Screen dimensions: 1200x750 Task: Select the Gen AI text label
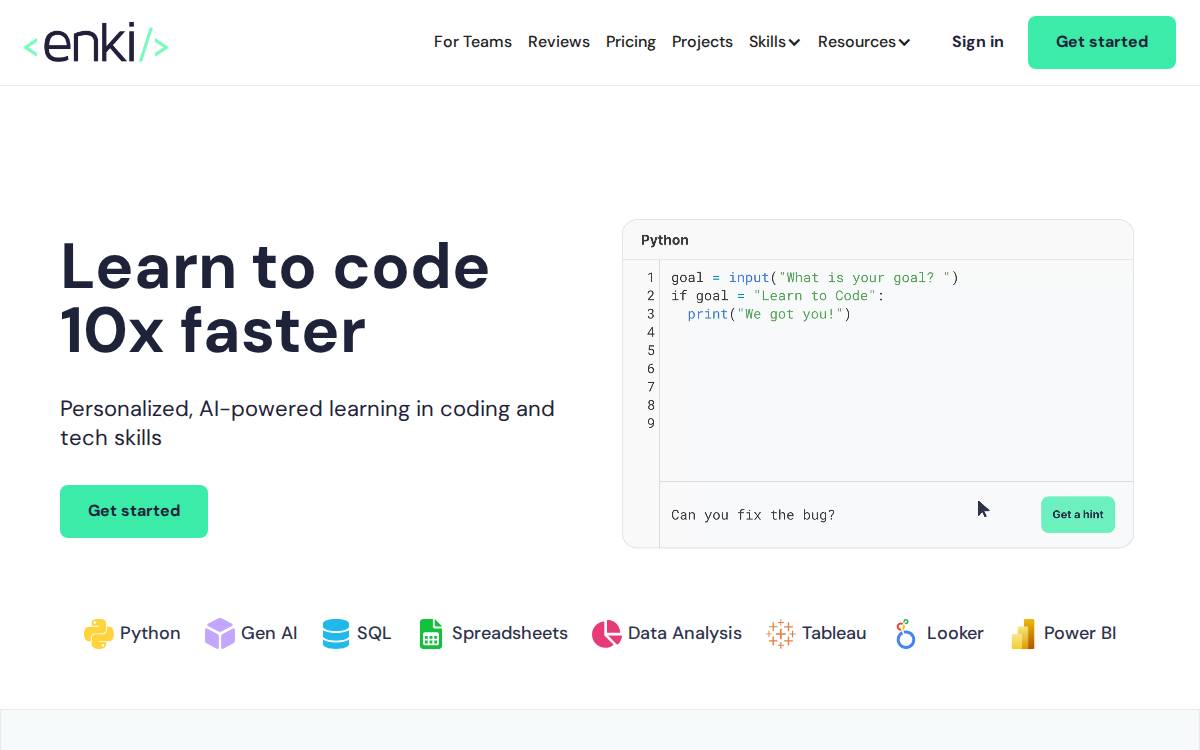[x=269, y=633]
